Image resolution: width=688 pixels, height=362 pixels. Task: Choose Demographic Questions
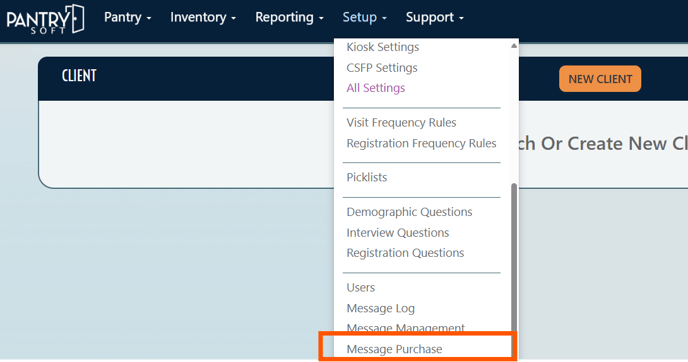tap(409, 212)
